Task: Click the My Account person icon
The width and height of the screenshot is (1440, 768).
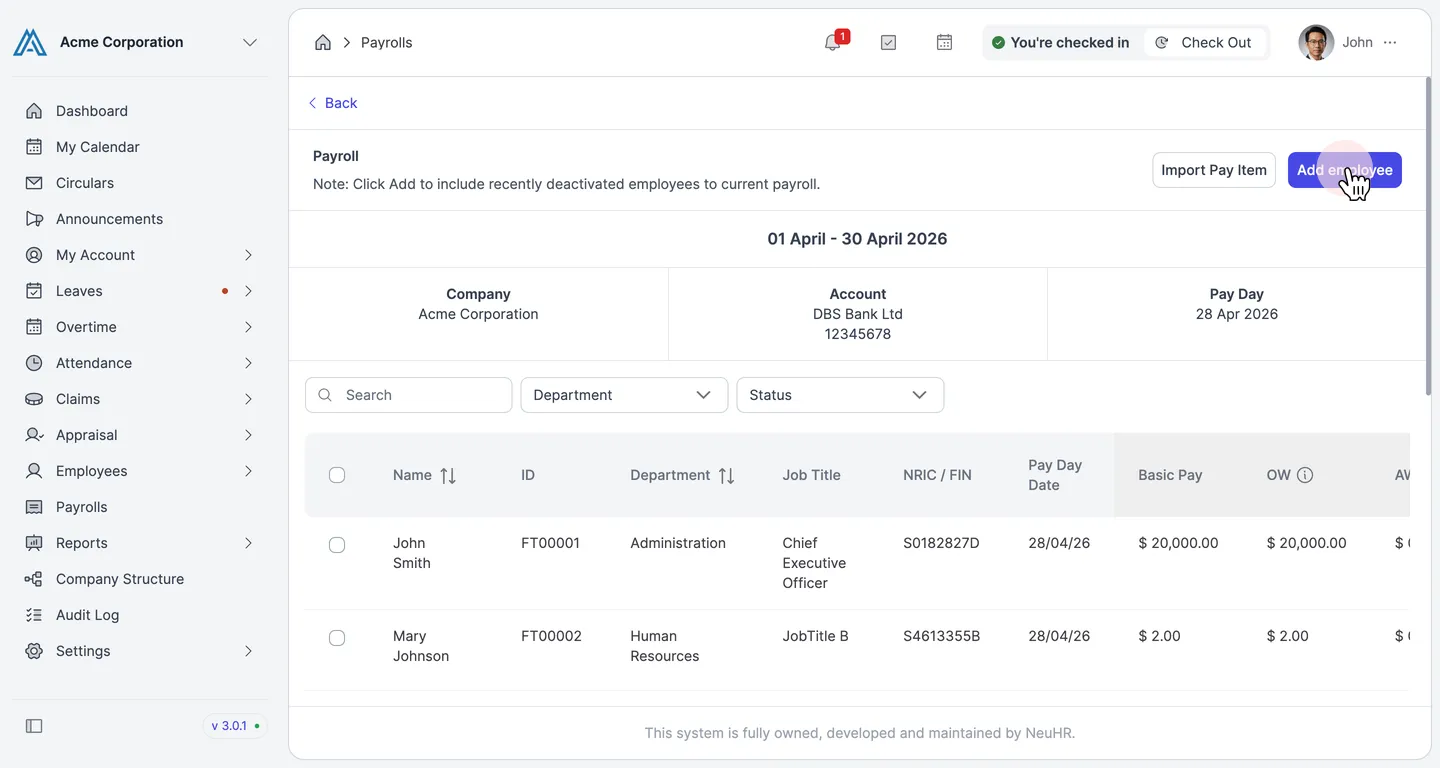Action: click(34, 255)
